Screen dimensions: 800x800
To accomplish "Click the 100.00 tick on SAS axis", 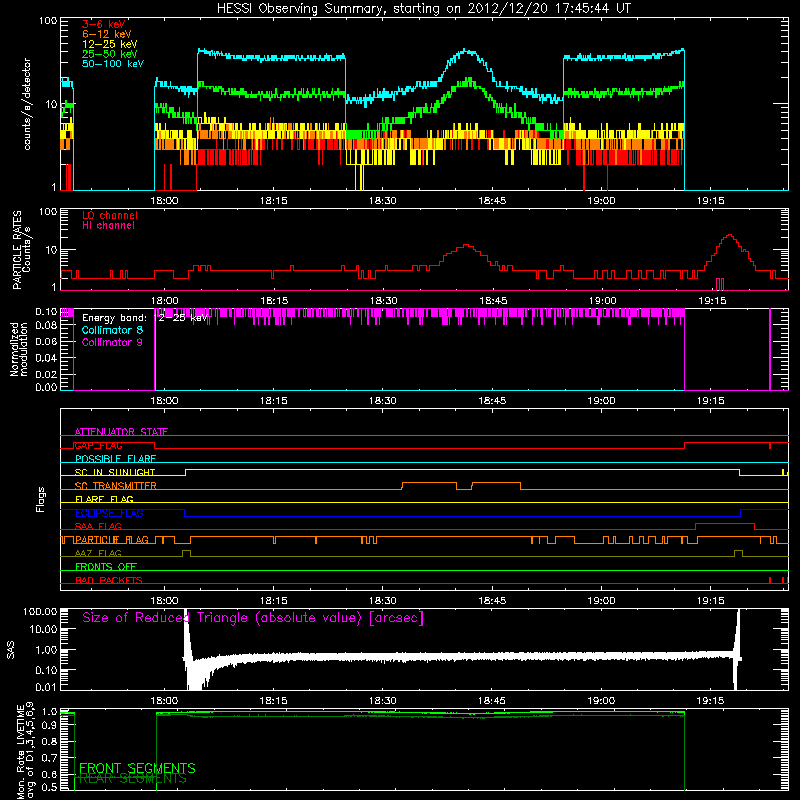I will pyautogui.click(x=40, y=611).
